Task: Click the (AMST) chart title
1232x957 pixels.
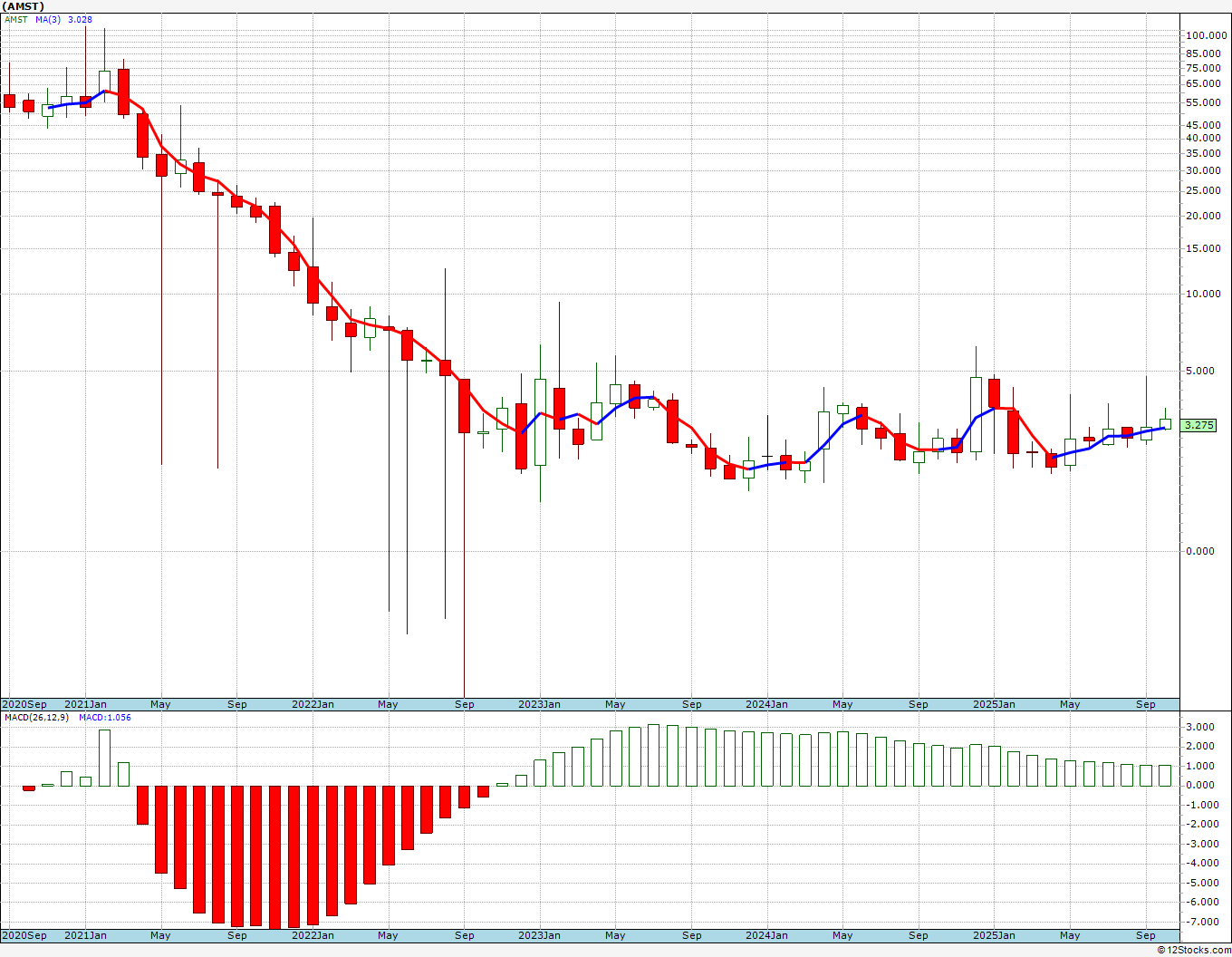Action: pos(24,6)
